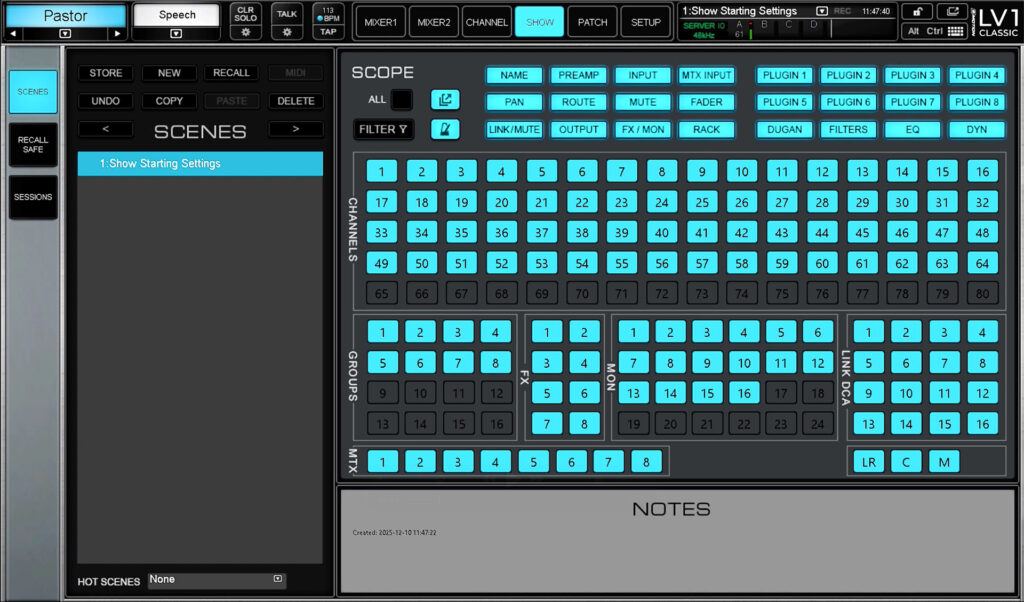Screen dimensions: 1024x602
Task: Open the on-screen keyboard icon near Alt Ctrl
Action: point(956,31)
